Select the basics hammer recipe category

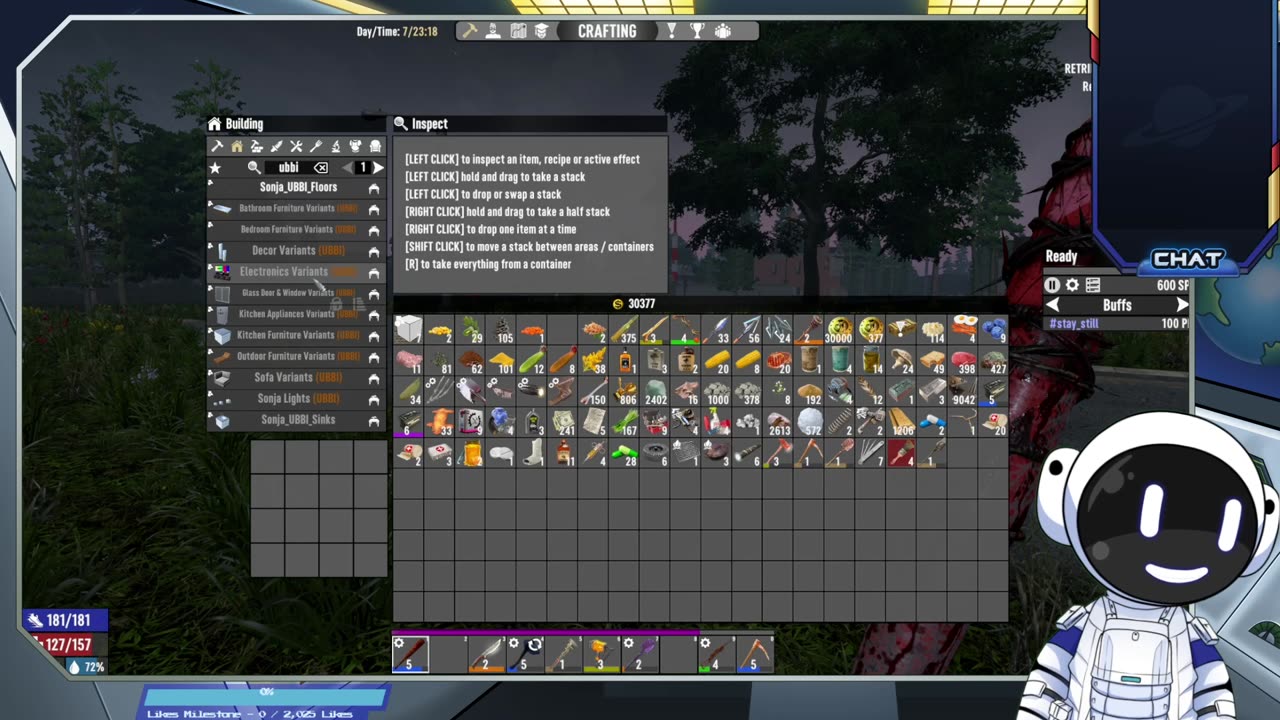[217, 147]
